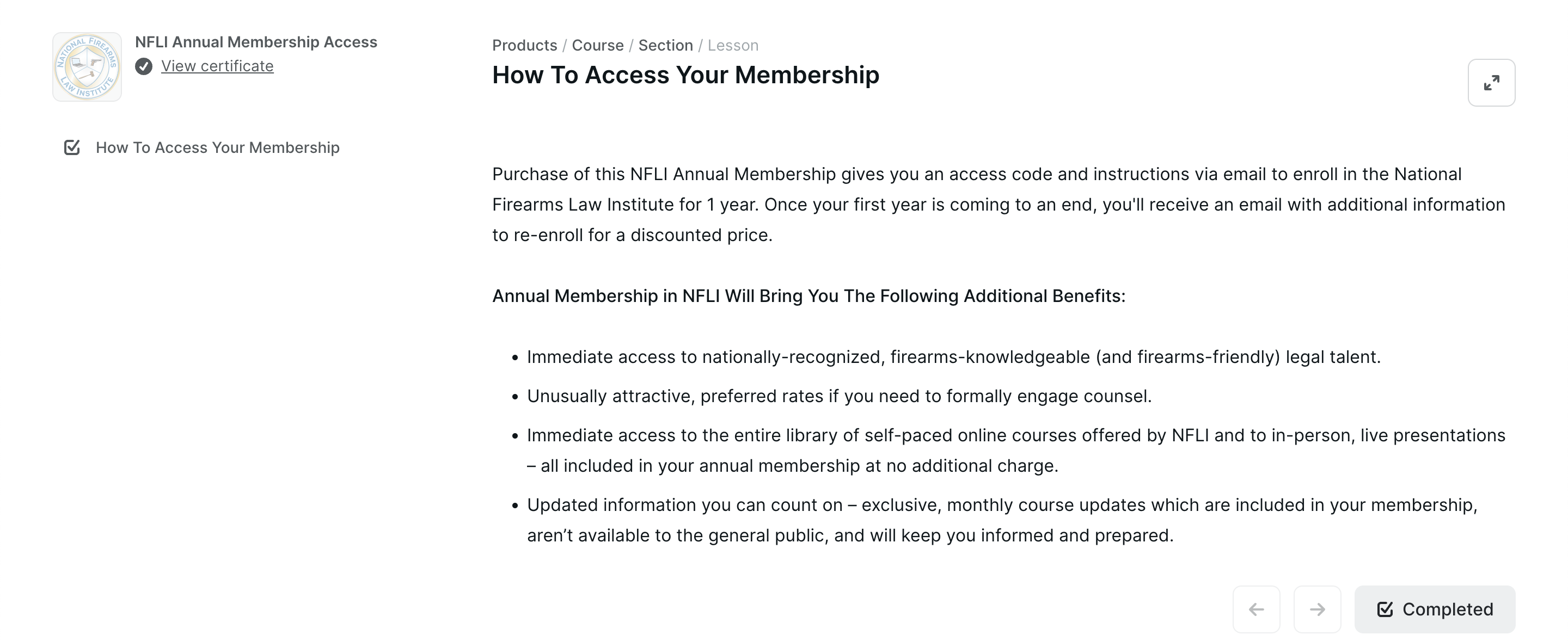Navigate to Products in the breadcrumb
The height and width of the screenshot is (641, 1568).
tap(524, 46)
